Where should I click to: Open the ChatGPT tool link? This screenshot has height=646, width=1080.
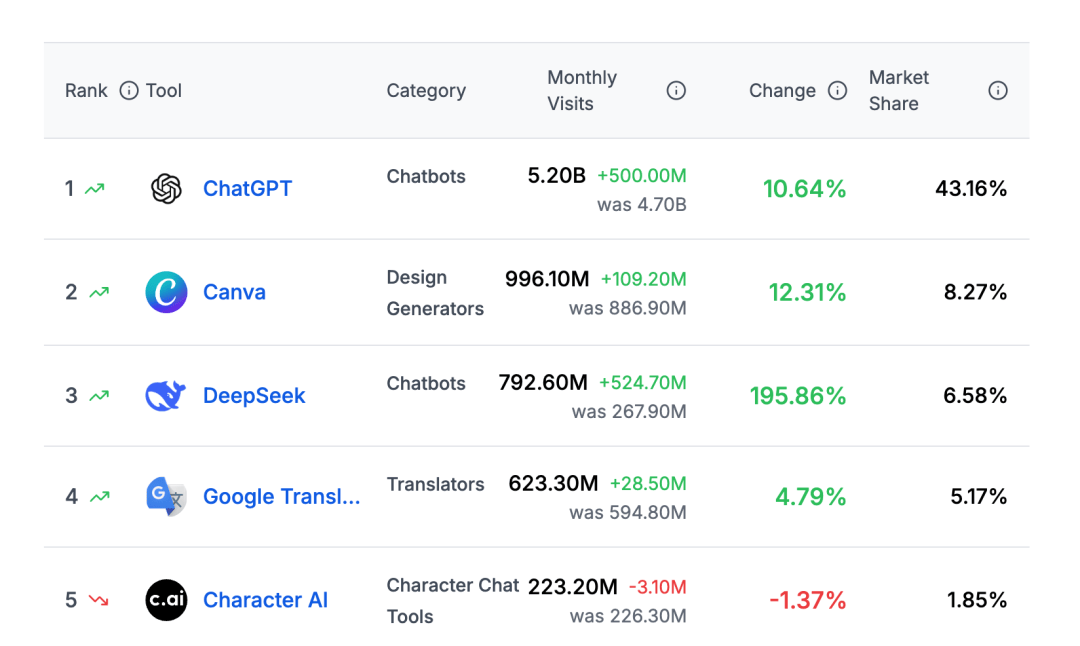point(247,189)
